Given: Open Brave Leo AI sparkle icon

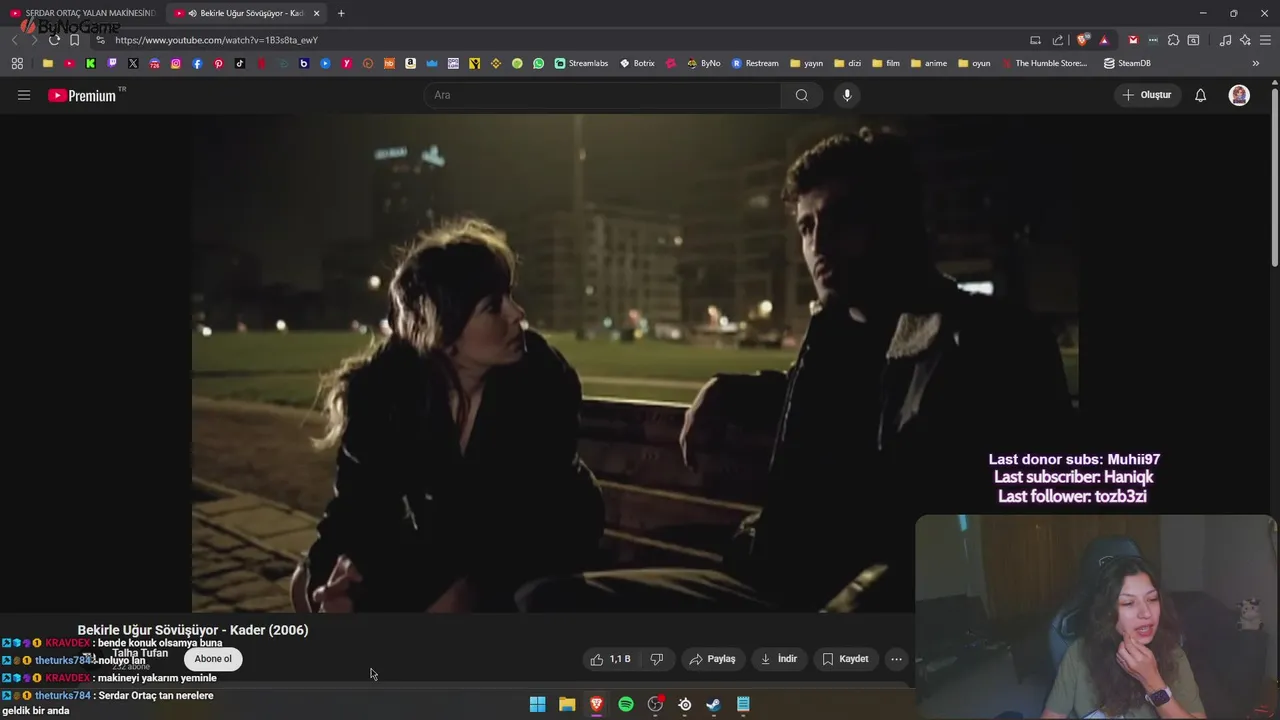Looking at the screenshot, I should (1245, 40).
